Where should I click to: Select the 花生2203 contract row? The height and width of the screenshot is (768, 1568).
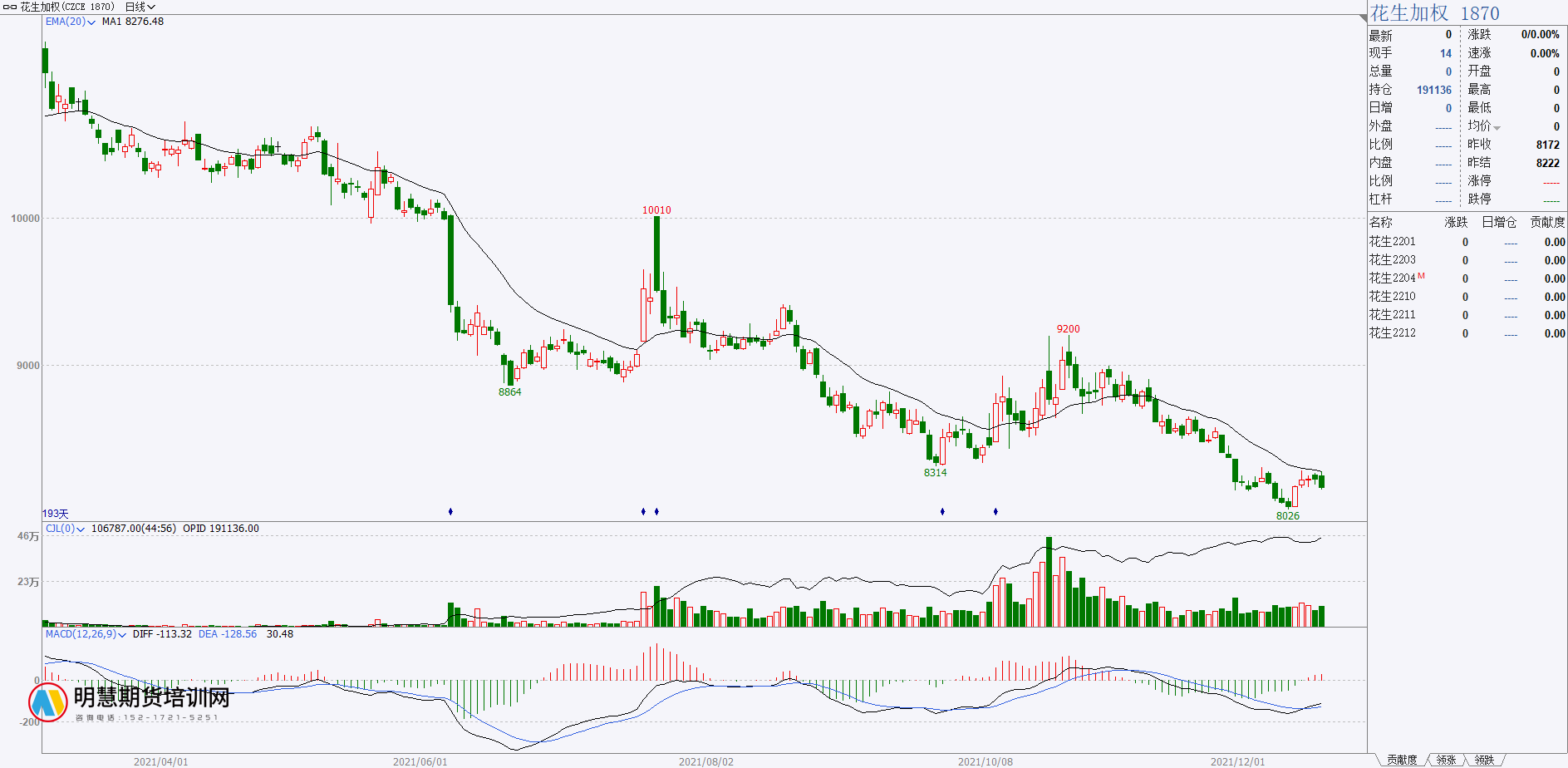pos(1467,260)
